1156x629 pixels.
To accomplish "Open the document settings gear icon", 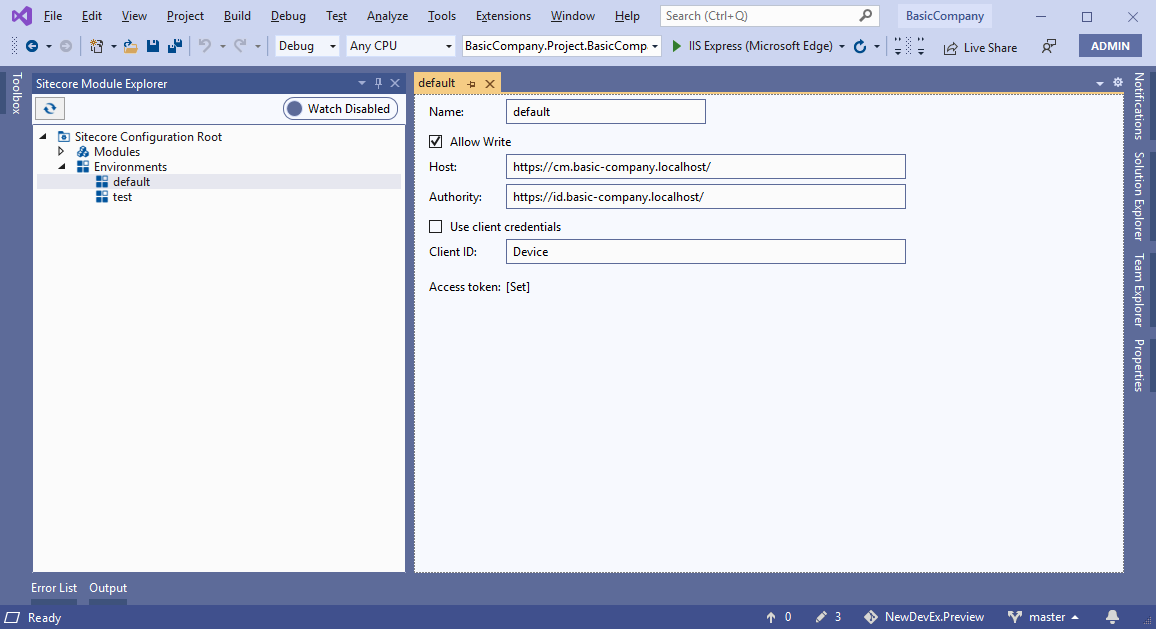I will 1118,83.
